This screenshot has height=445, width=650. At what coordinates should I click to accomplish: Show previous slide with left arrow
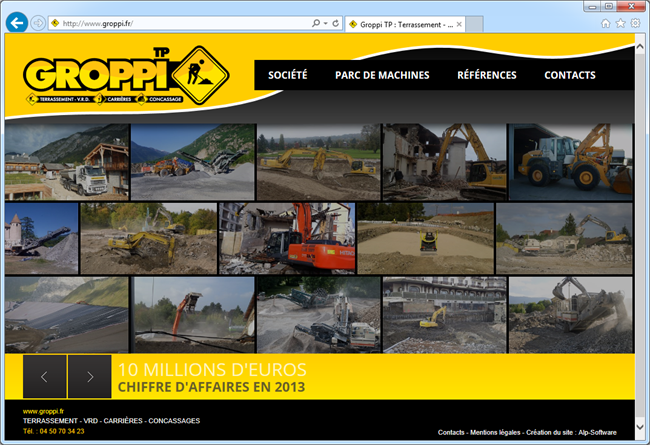coord(44,376)
